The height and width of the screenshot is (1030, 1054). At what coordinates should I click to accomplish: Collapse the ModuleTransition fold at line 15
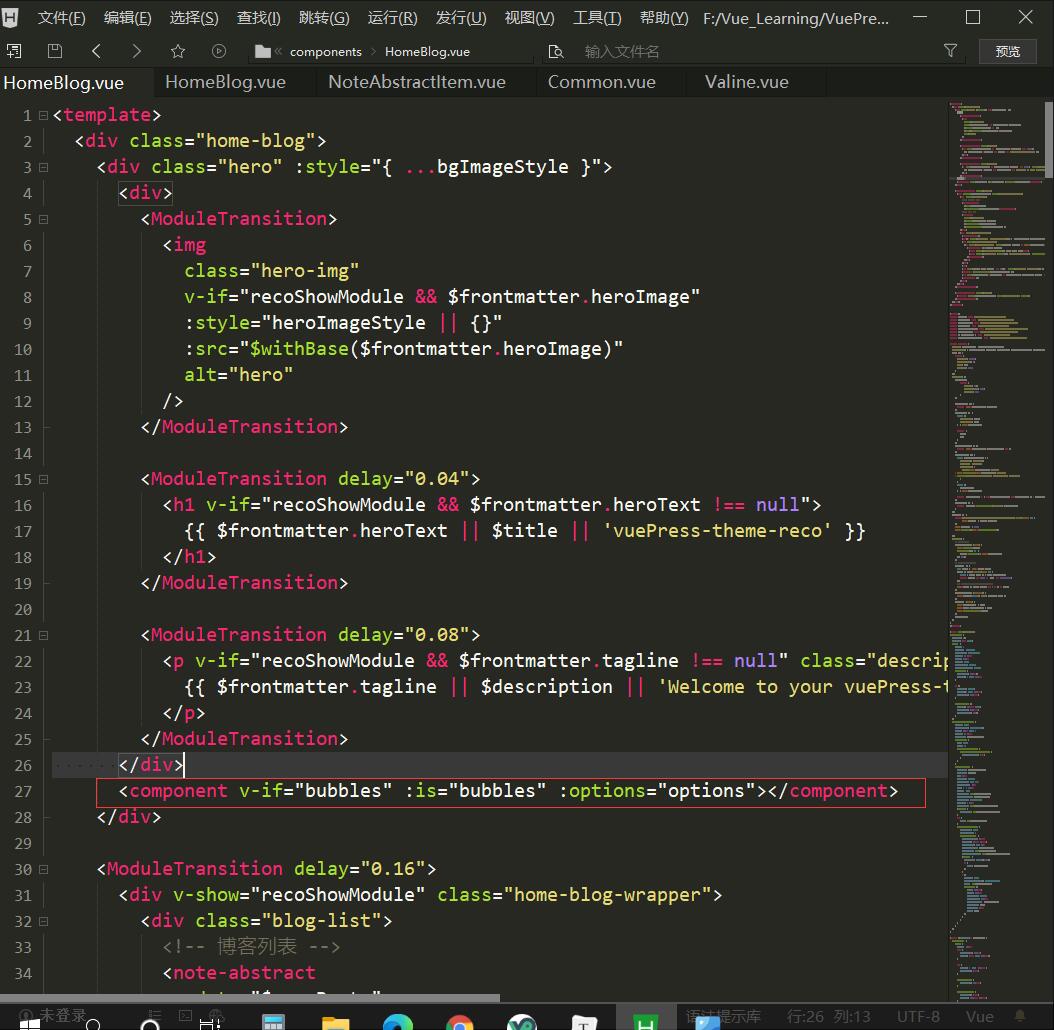pos(42,479)
